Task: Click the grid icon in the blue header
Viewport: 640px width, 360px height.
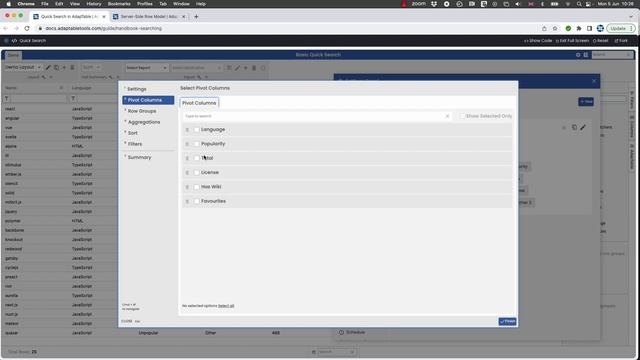Action: (586, 55)
